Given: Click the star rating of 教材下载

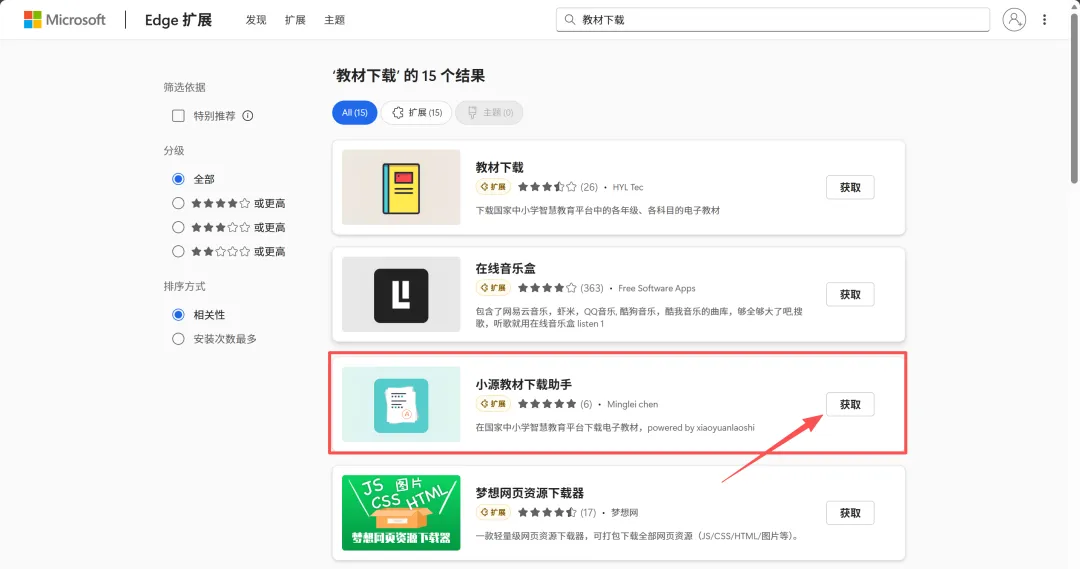Looking at the screenshot, I should click(x=547, y=187).
